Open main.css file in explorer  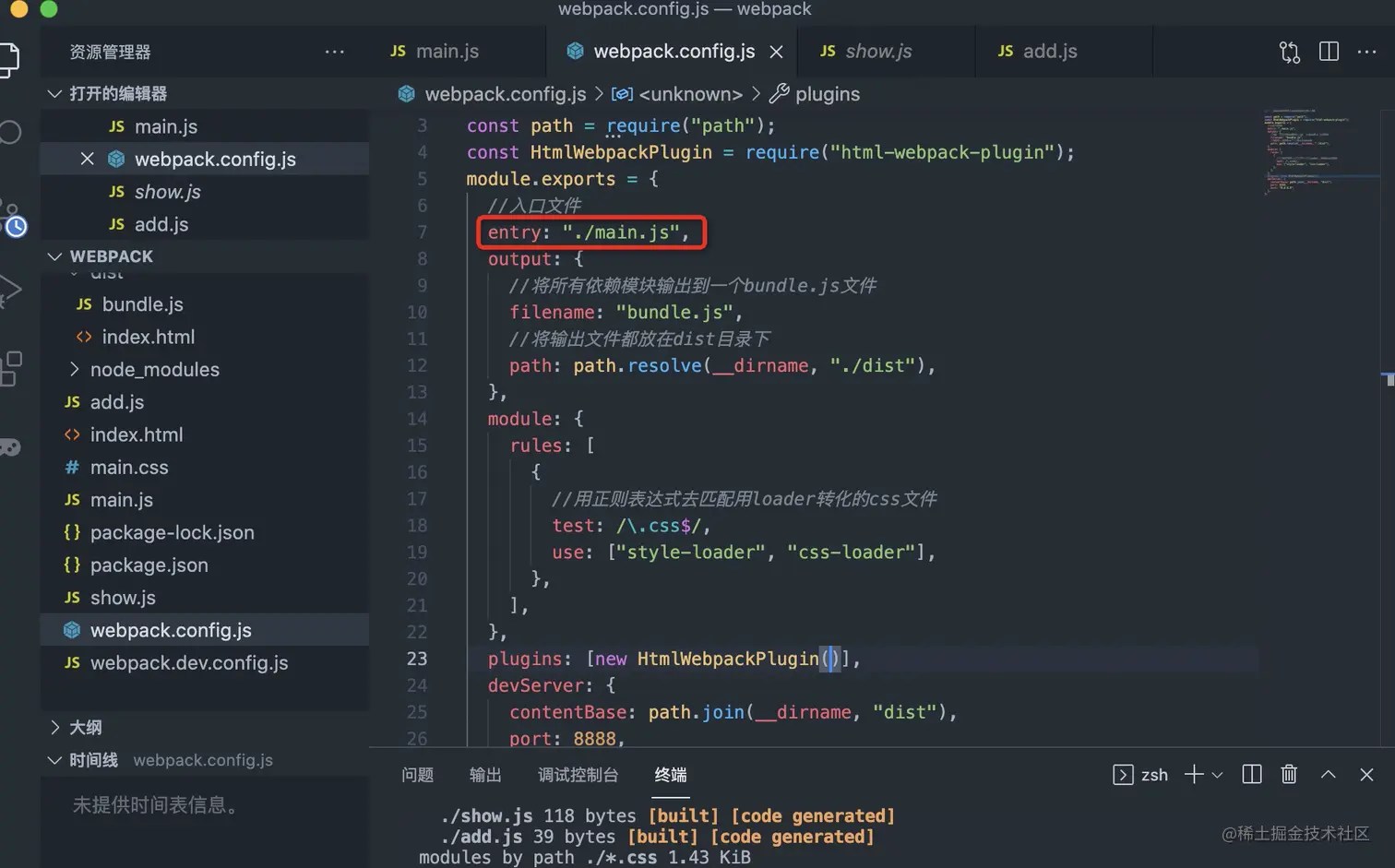click(205, 468)
